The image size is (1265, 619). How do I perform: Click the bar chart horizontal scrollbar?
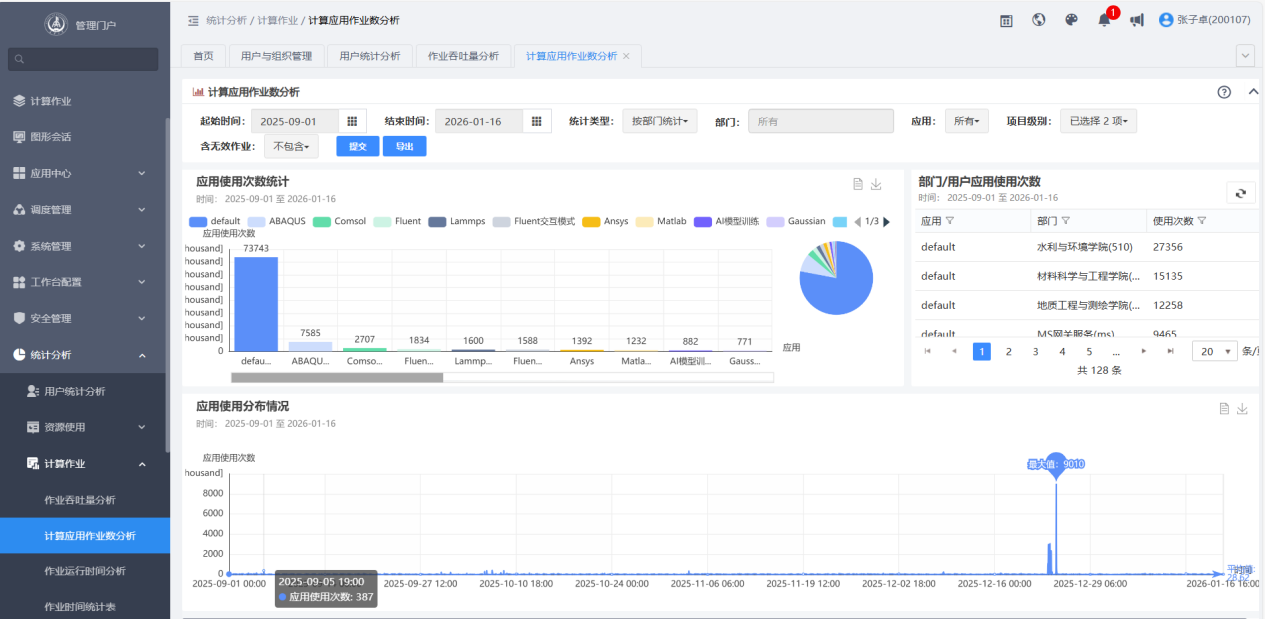coord(337,377)
